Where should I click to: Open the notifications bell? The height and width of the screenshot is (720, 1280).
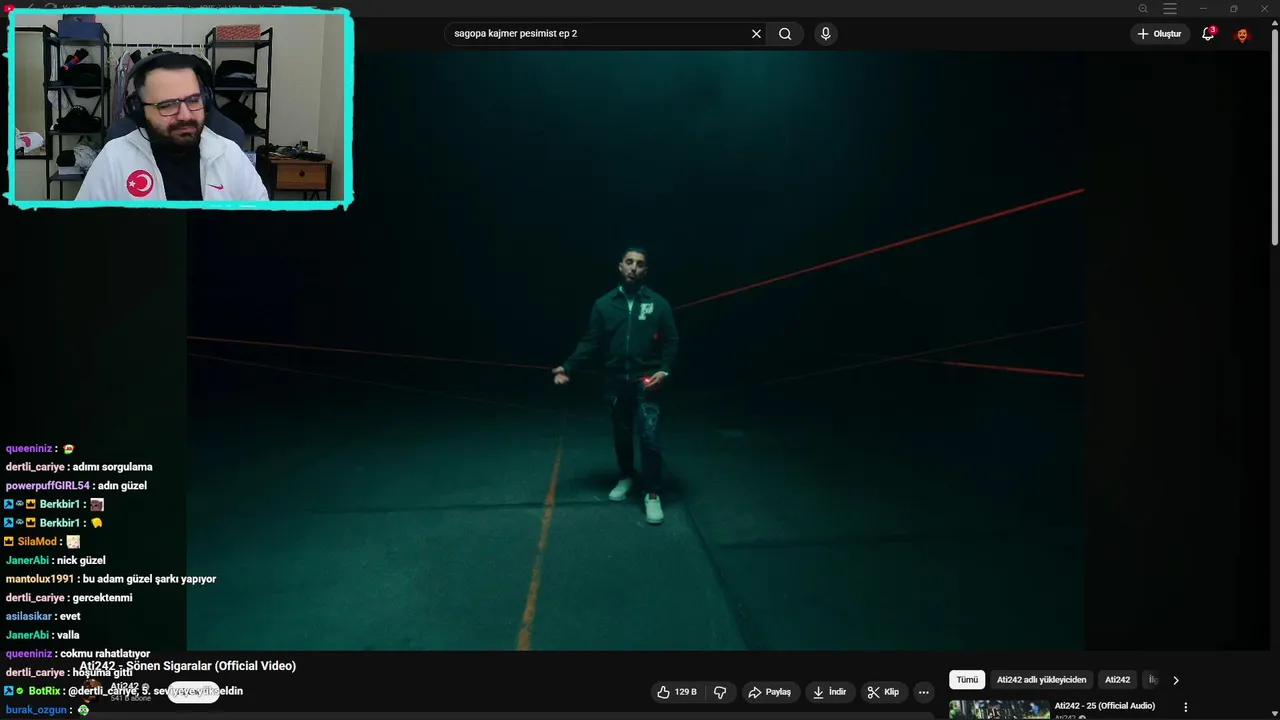click(x=1208, y=34)
